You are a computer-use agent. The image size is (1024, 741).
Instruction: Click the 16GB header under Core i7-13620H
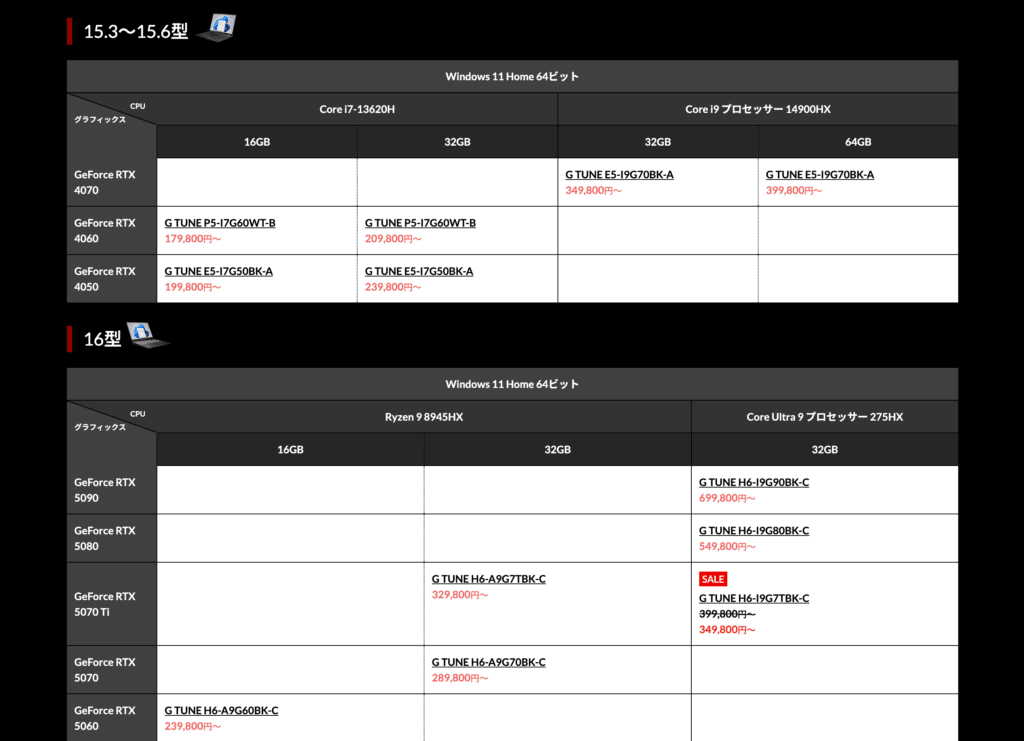pos(257,142)
